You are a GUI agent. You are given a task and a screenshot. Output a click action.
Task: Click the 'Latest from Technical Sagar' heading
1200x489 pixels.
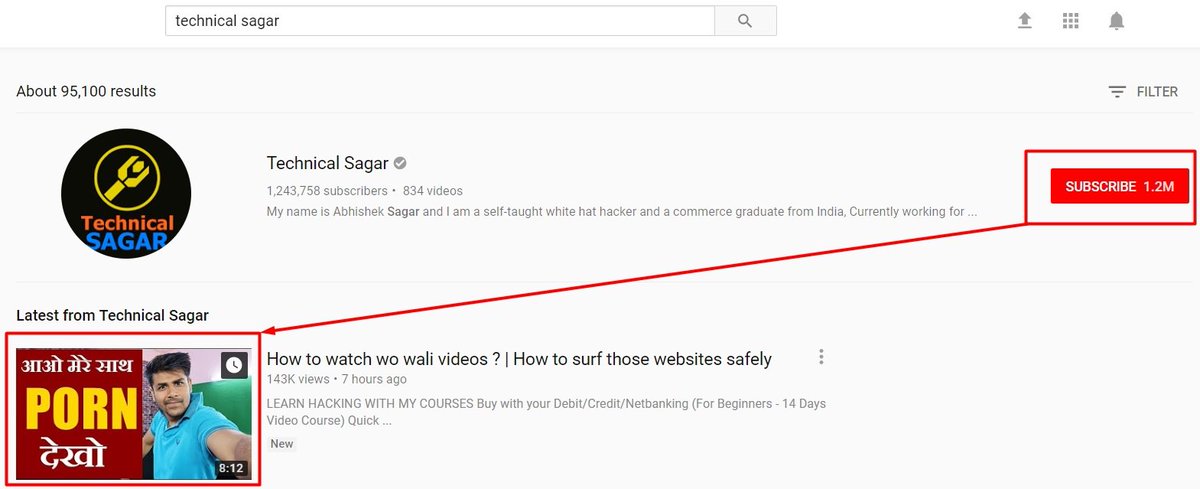point(112,315)
